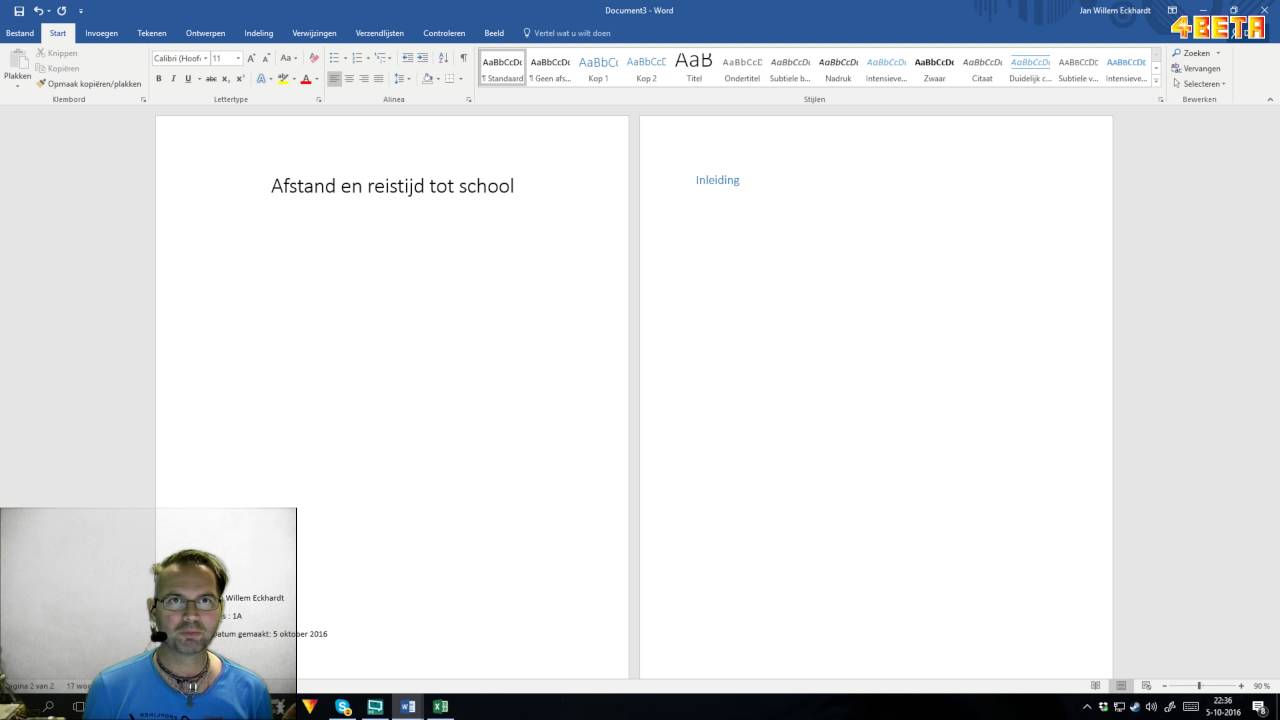1280x720 pixels.
Task: Switch to the Ontwerpen tab
Action: click(x=205, y=33)
